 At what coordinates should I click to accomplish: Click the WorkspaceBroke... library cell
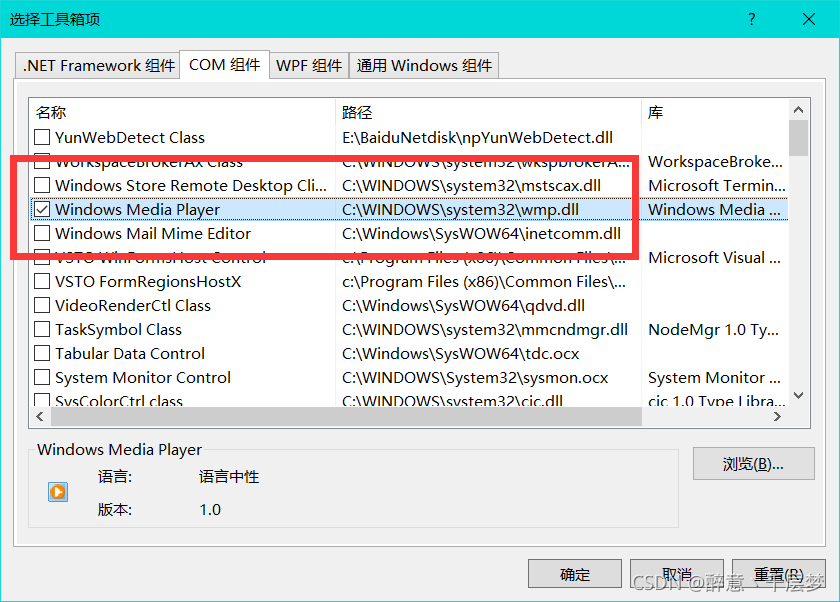(715, 162)
